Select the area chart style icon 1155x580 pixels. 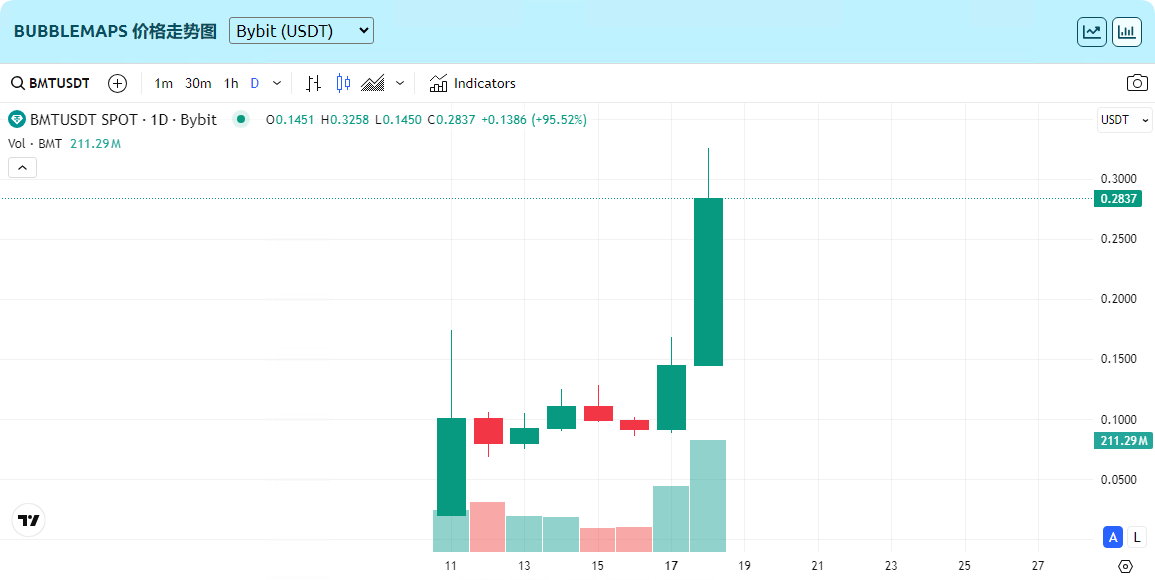point(374,83)
